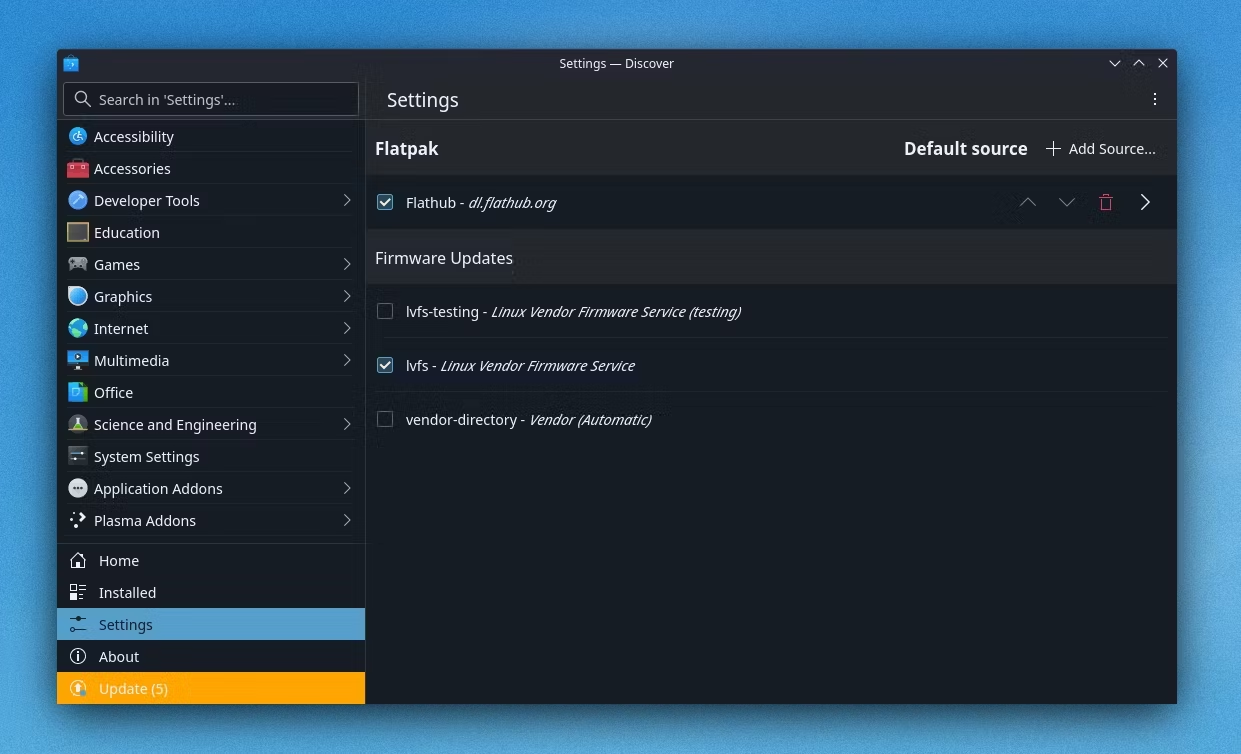1241x754 pixels.
Task: Click the Add Source button
Action: (1100, 148)
